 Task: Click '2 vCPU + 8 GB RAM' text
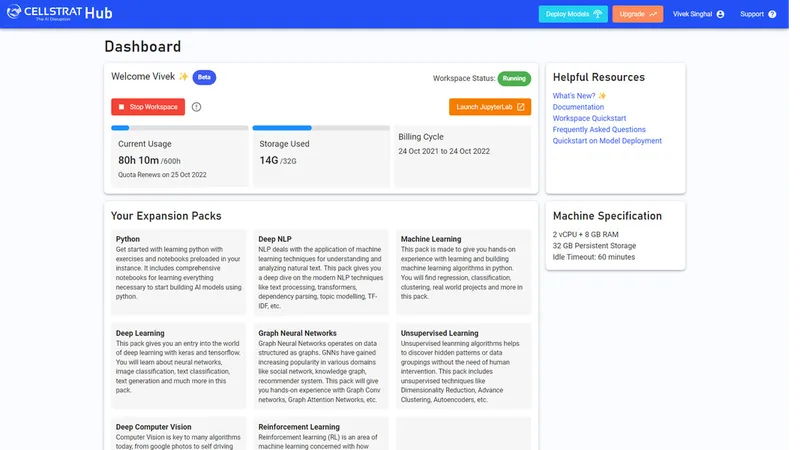coord(586,234)
